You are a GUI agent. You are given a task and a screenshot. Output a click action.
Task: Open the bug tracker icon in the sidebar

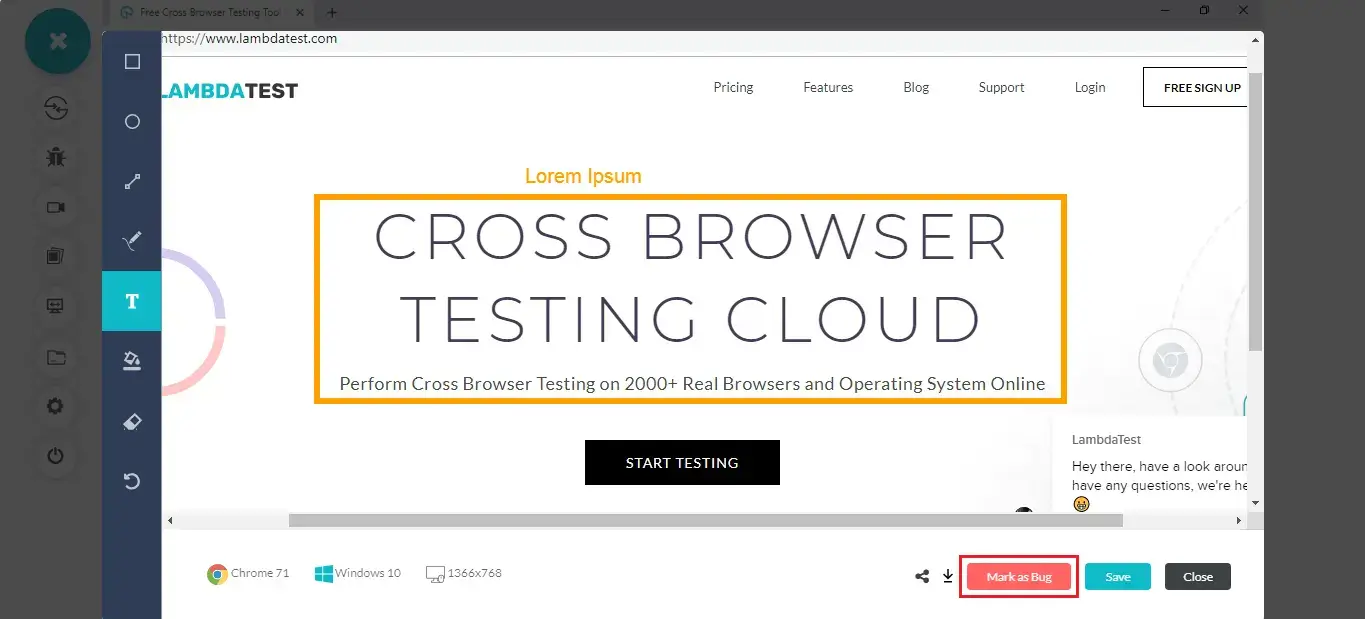point(56,157)
